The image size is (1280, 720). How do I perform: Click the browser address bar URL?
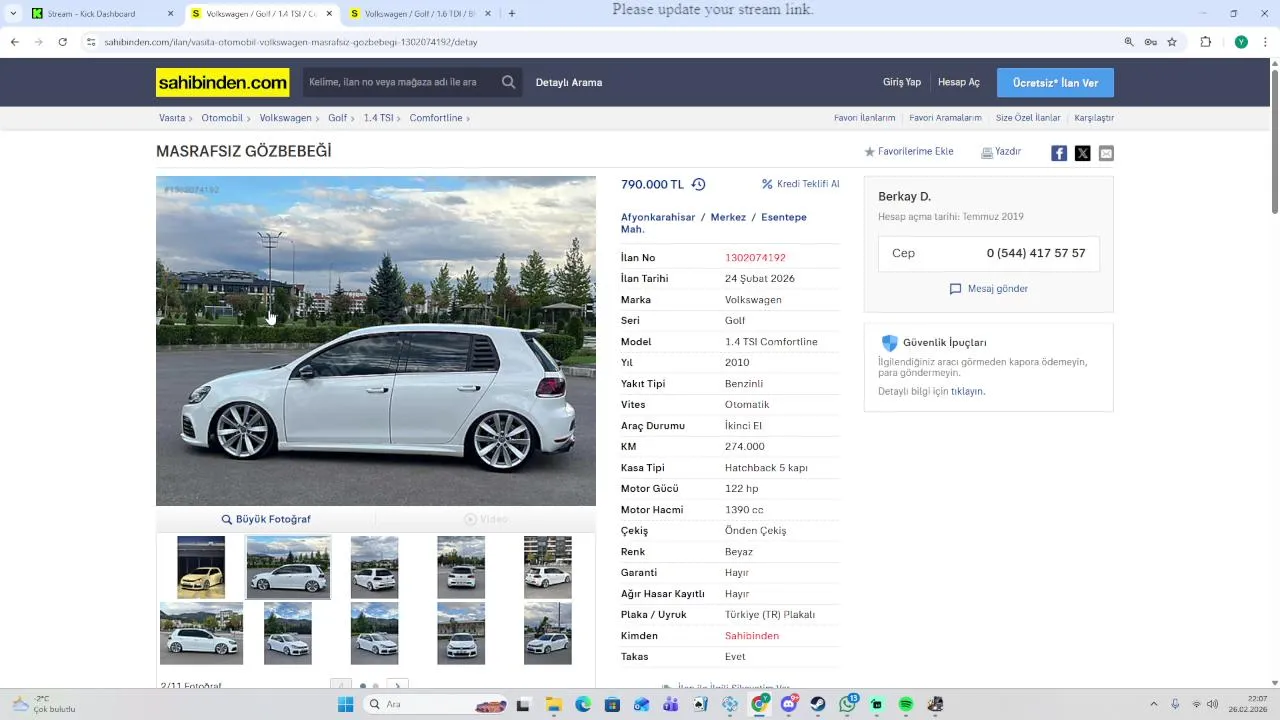290,42
